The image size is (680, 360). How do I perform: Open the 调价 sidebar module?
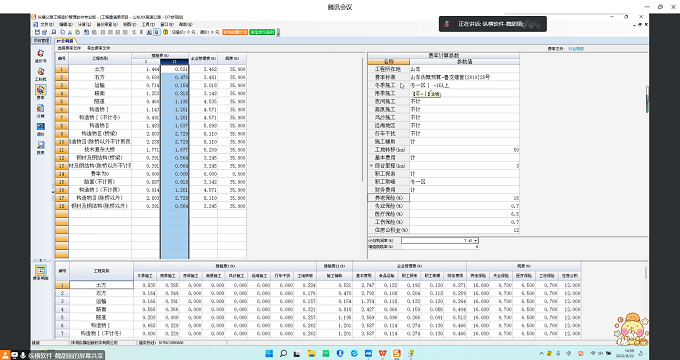40,129
